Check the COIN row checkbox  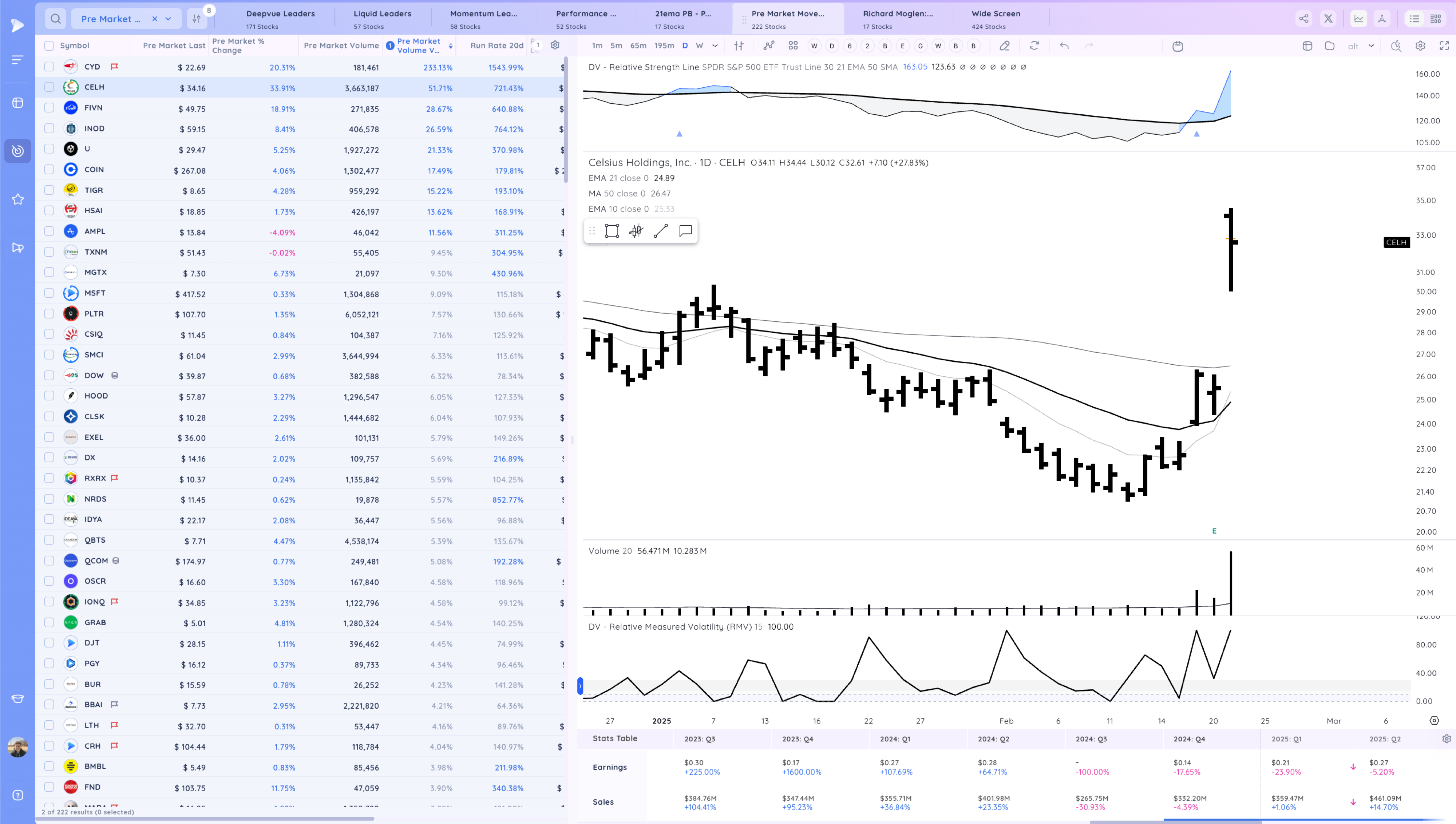(x=49, y=170)
